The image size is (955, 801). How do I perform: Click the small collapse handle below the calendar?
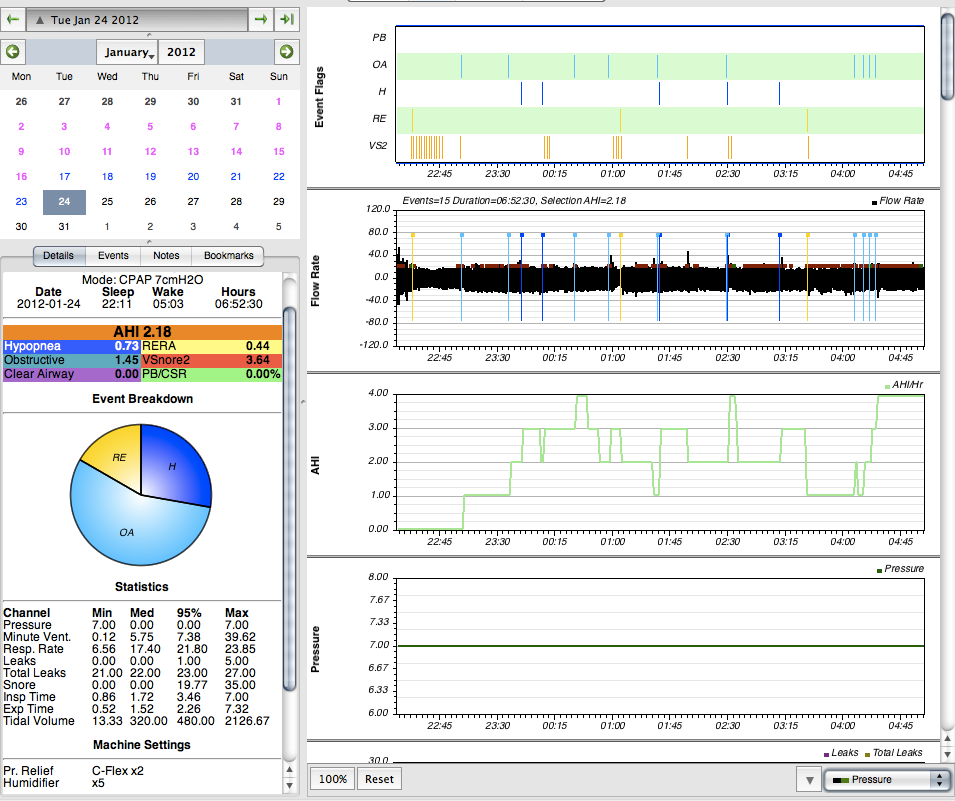coord(150,241)
